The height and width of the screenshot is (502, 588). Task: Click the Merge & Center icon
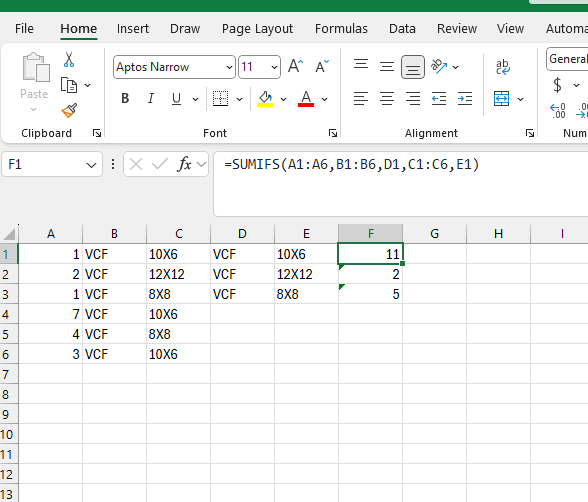click(501, 99)
